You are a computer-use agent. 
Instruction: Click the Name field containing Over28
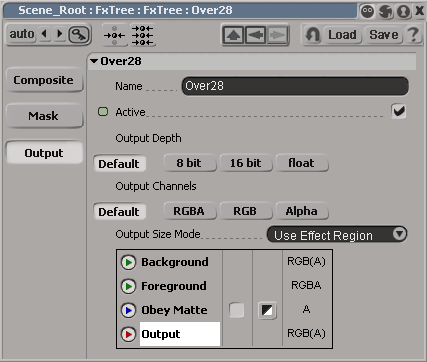click(295, 86)
